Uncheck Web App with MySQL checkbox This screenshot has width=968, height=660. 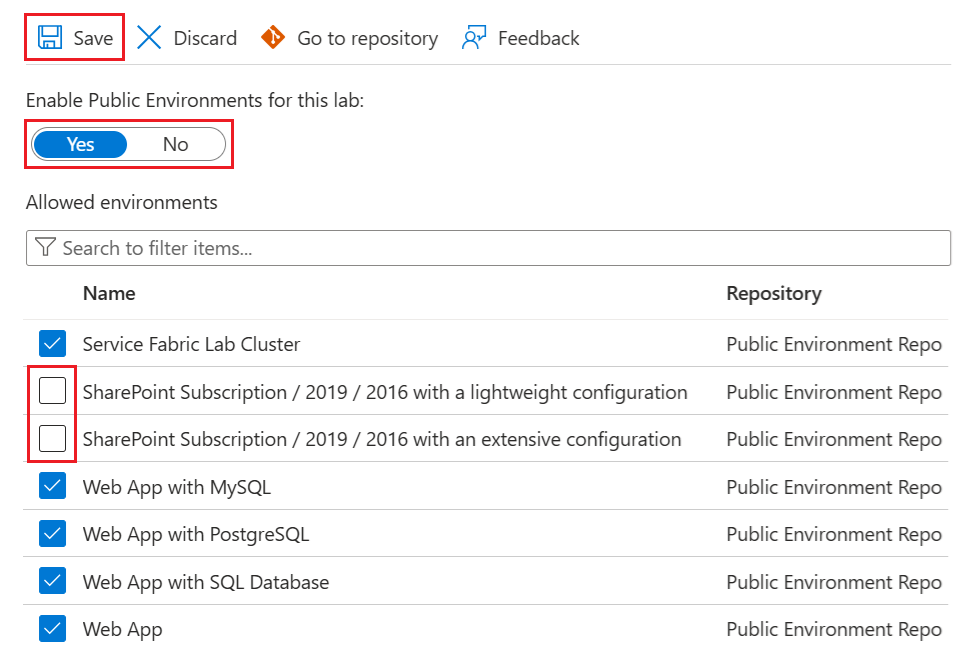(x=52, y=487)
